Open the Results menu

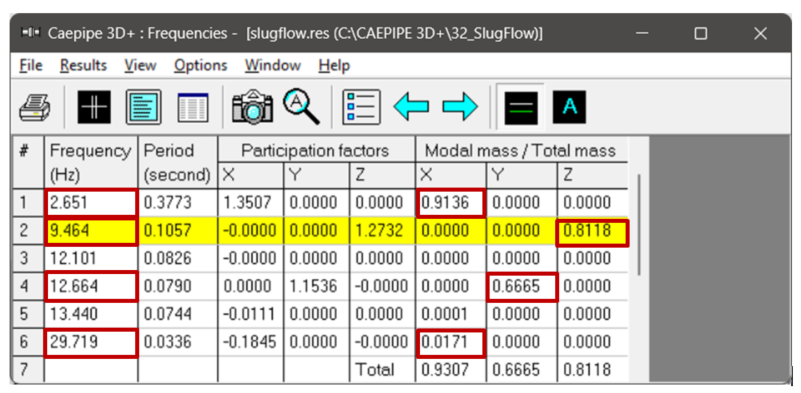[83, 65]
